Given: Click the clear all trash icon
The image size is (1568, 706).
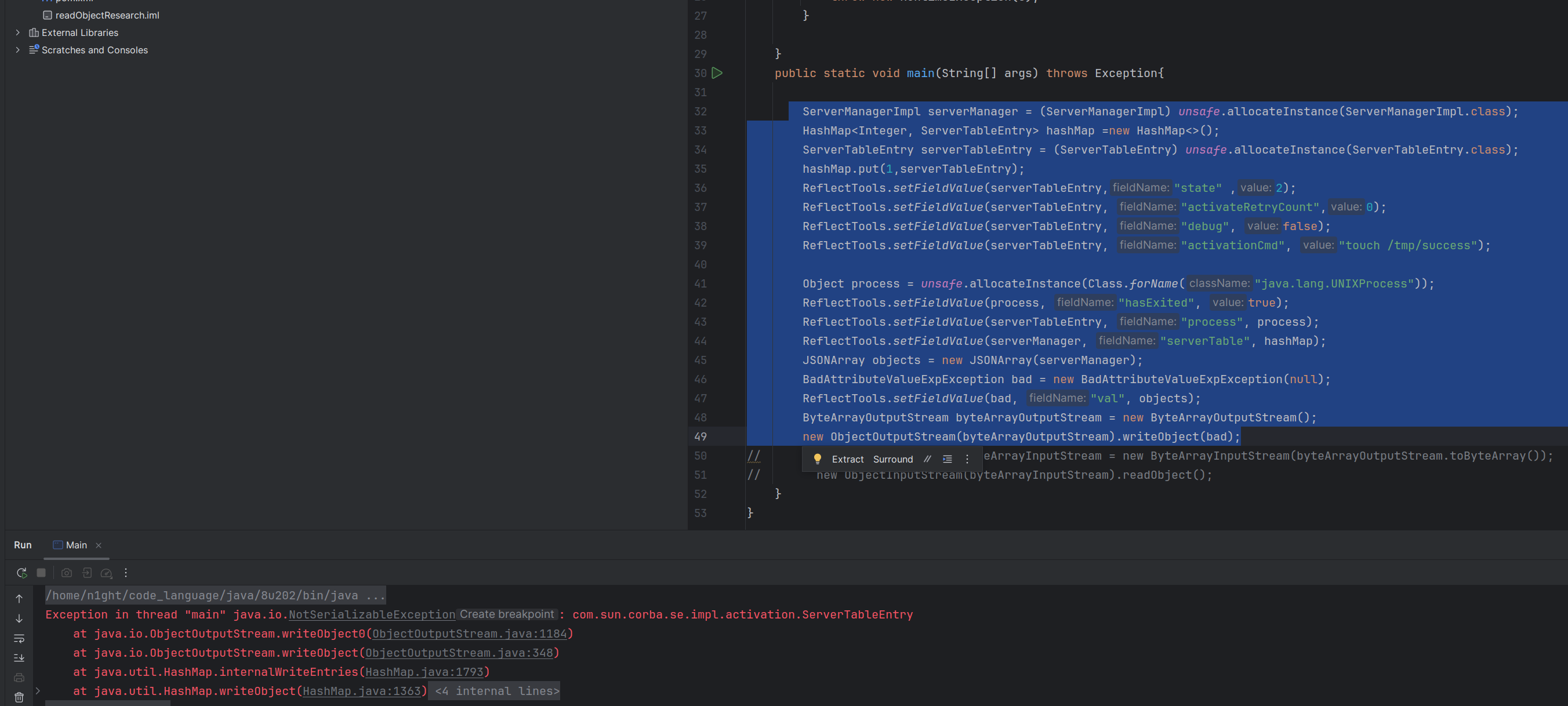Looking at the screenshot, I should tap(19, 697).
